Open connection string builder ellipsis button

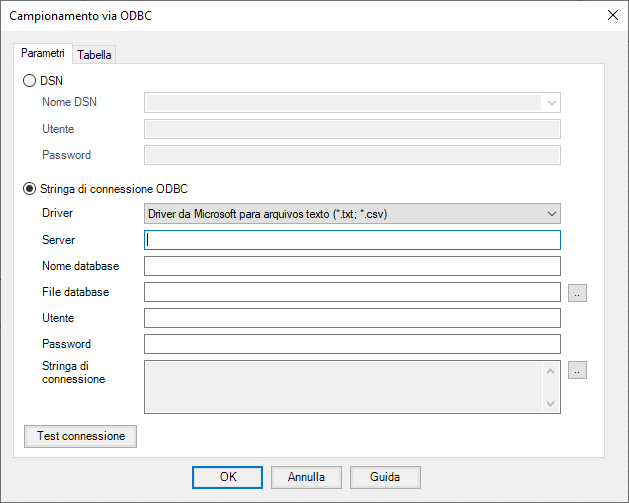577,370
